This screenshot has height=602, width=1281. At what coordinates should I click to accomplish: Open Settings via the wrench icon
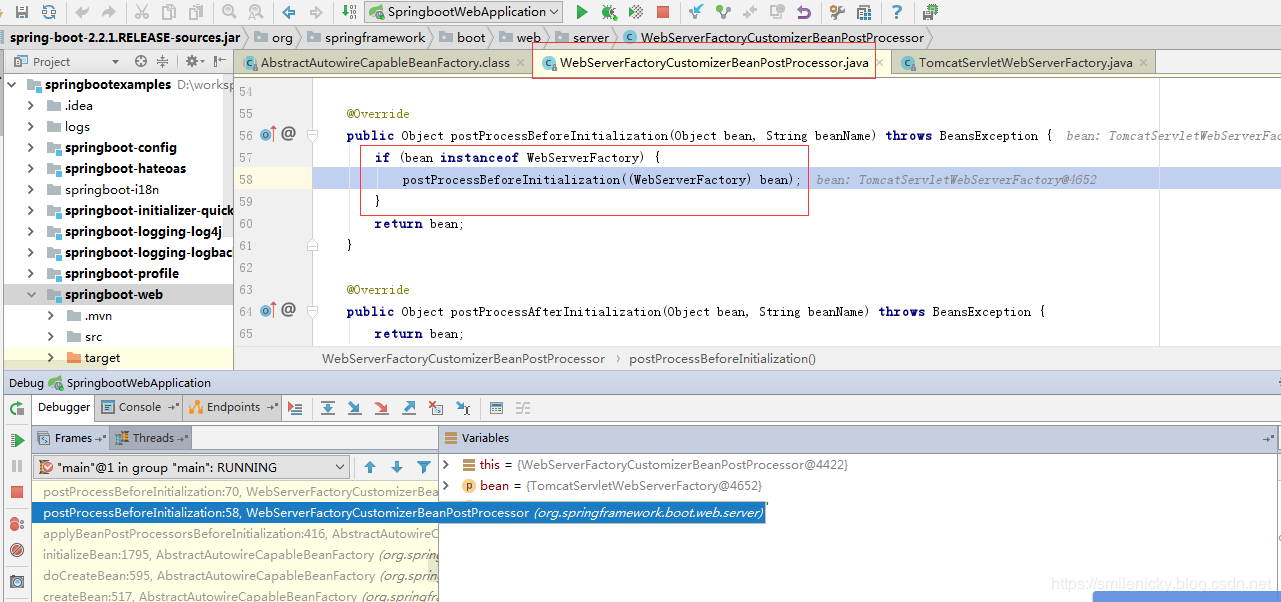[x=837, y=12]
